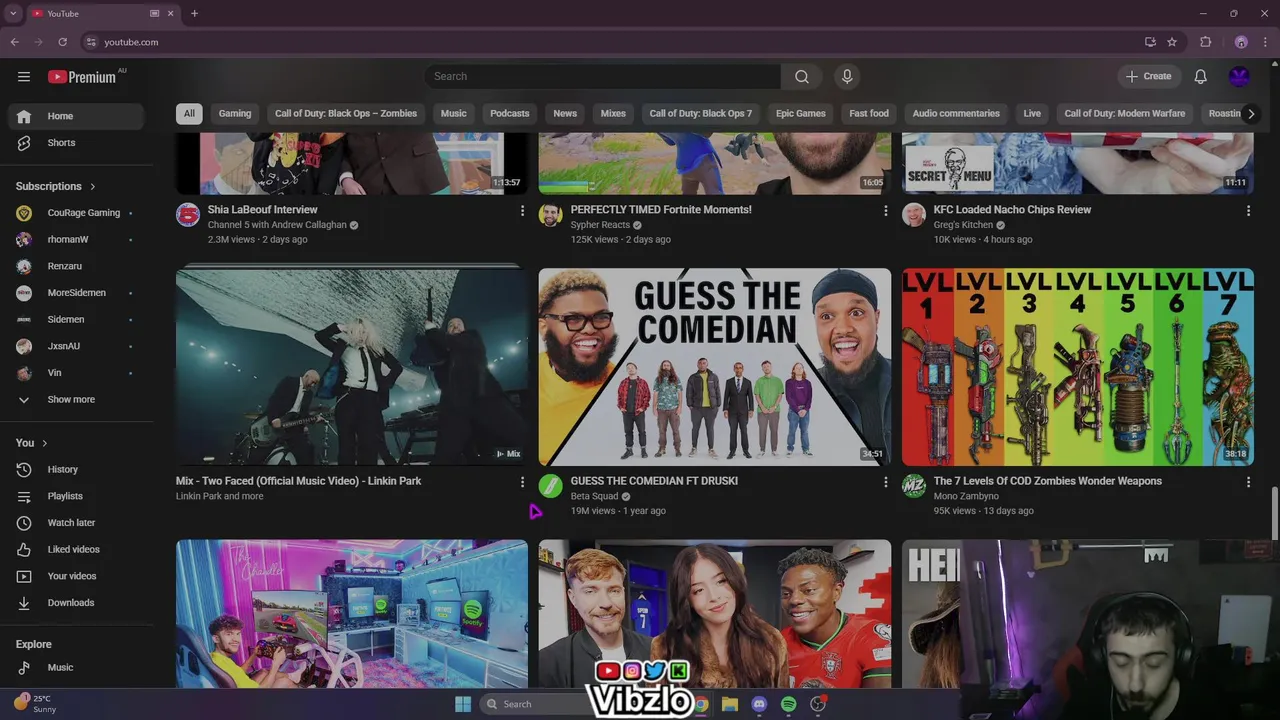Open options menu for Shia LaBeouf Interview
This screenshot has height=720, width=1280.
click(522, 211)
